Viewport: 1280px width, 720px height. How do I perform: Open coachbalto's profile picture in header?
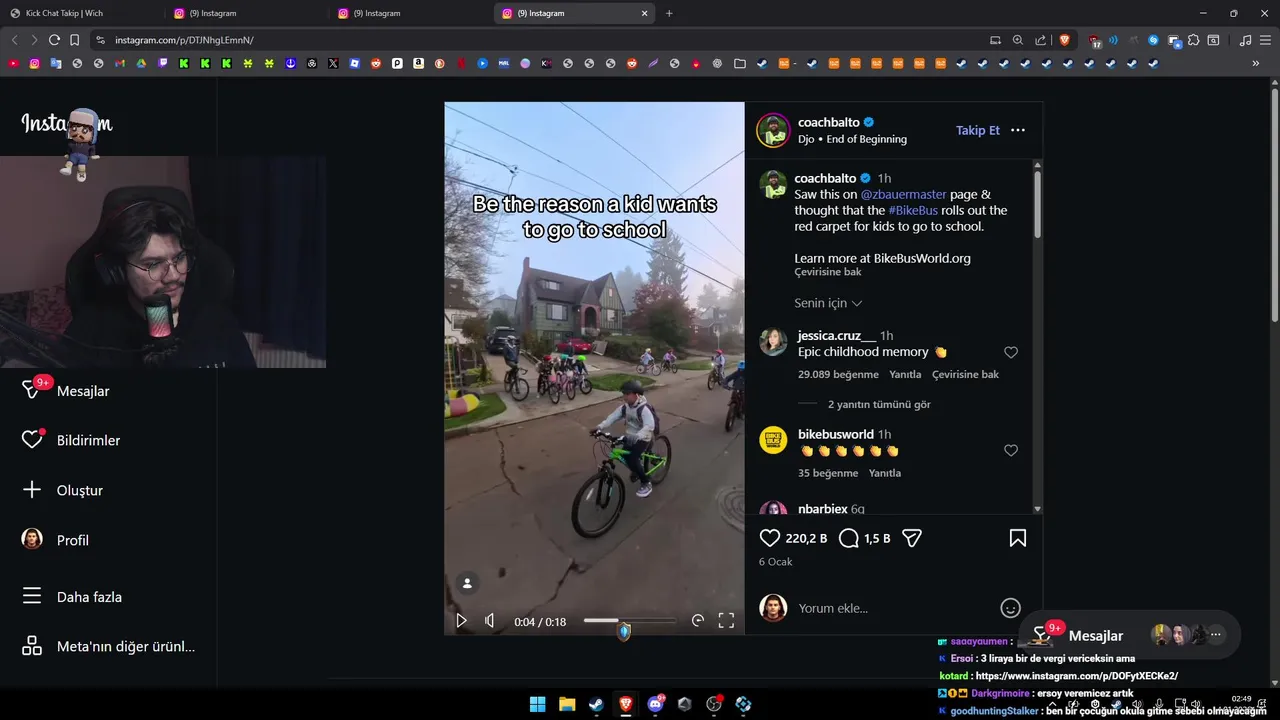coord(773,130)
